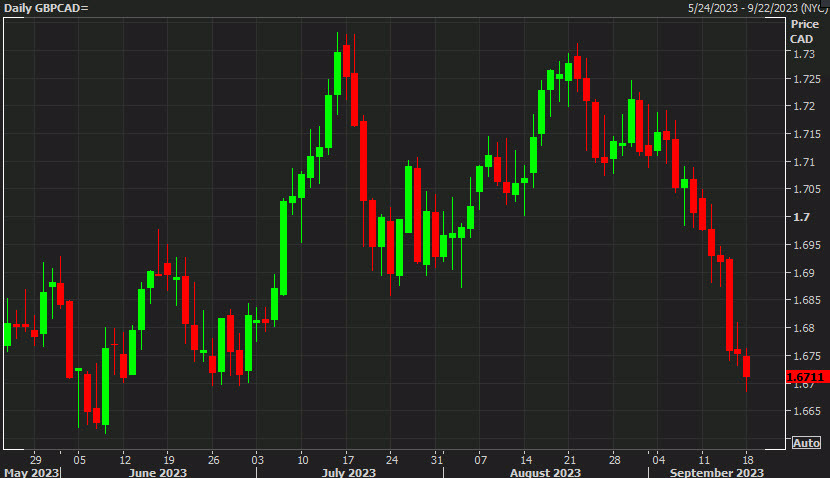Click the 29 date tick label
Image resolution: width=830 pixels, height=478 pixels.
pos(35,459)
